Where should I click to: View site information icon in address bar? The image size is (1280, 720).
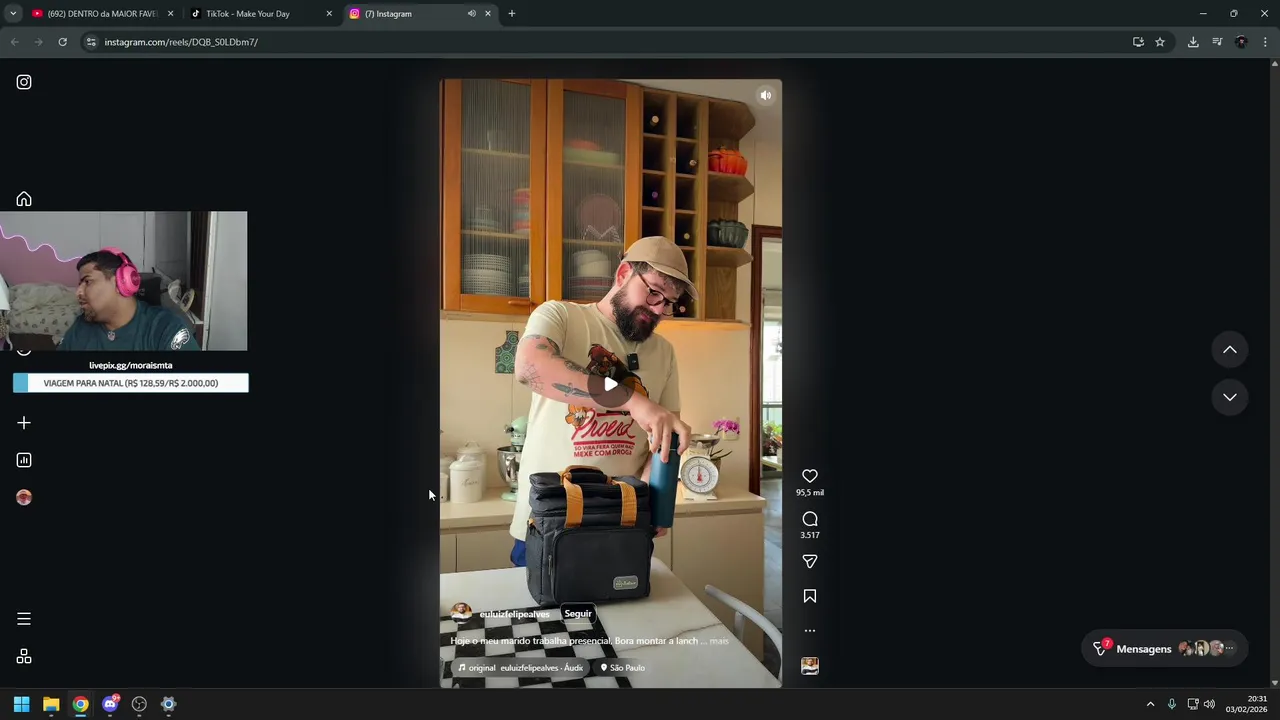[x=91, y=42]
